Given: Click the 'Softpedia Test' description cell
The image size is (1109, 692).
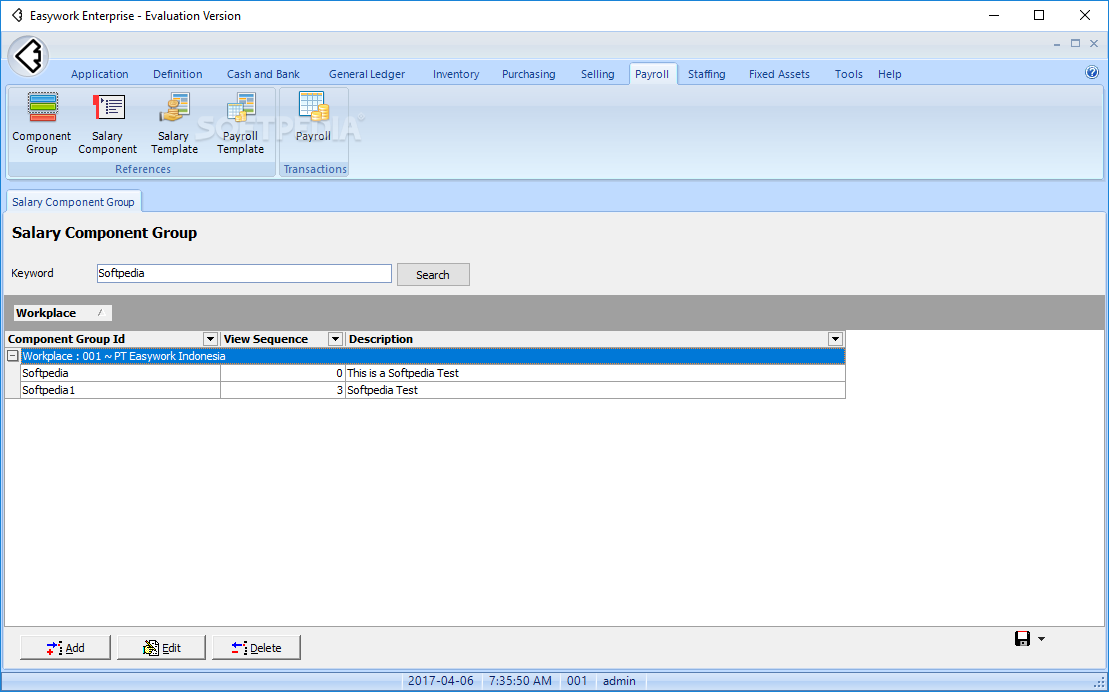Looking at the screenshot, I should coord(596,390).
